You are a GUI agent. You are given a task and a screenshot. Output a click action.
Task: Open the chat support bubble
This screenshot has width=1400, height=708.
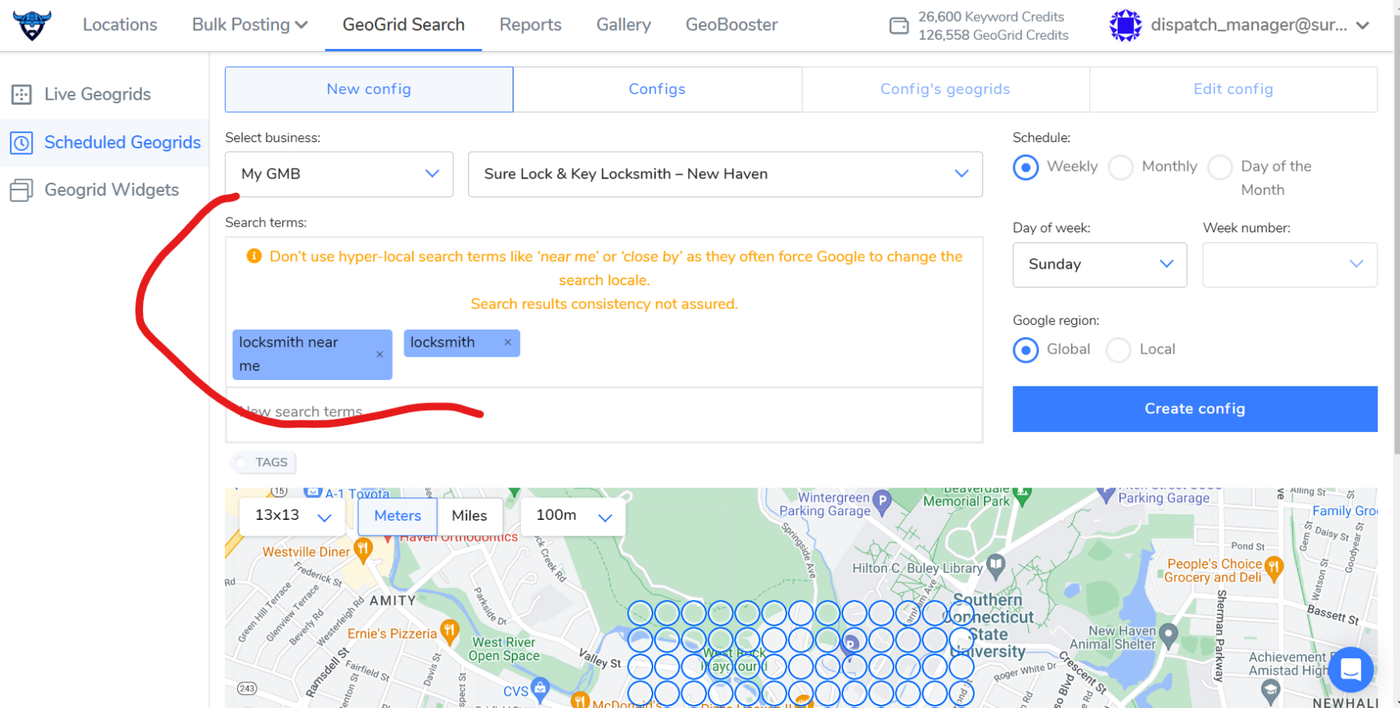click(1350, 670)
